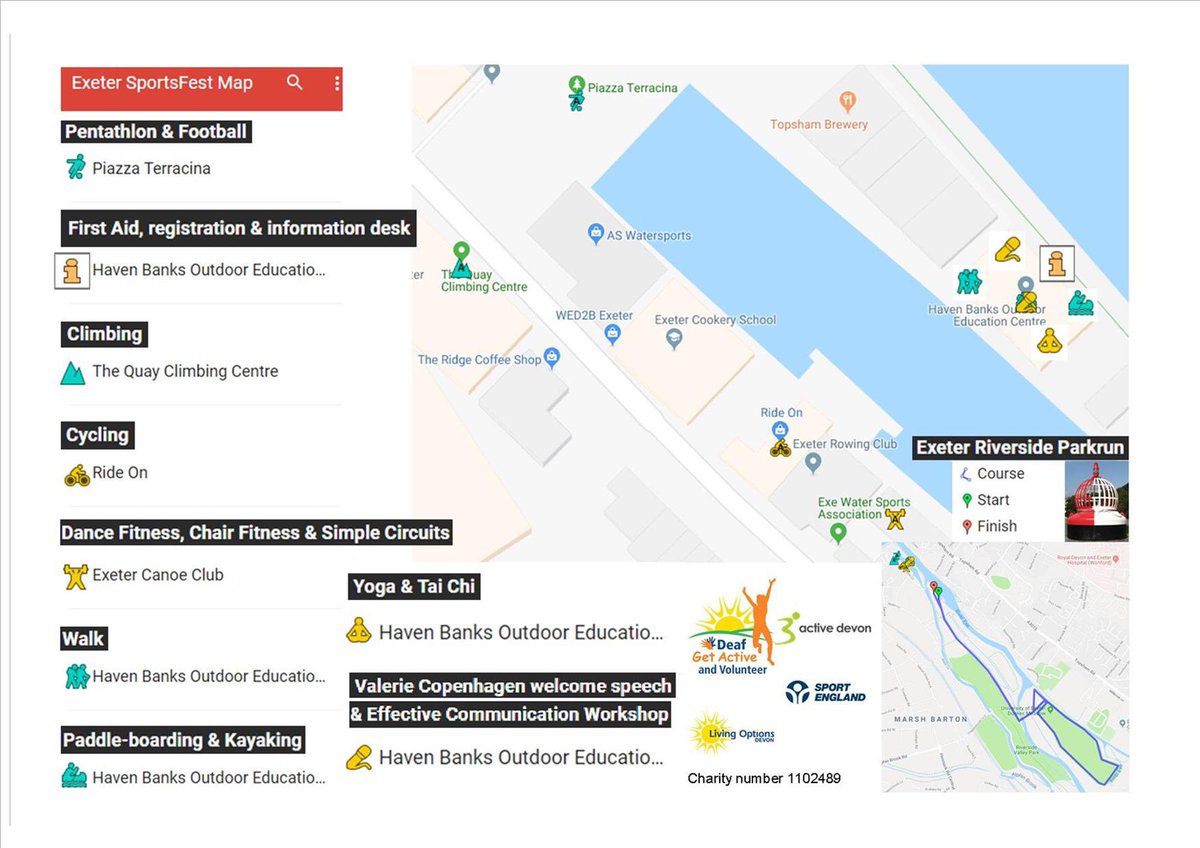Screen dimensions: 1200x848
Task: Select the Cycling heading
Action: (x=97, y=435)
